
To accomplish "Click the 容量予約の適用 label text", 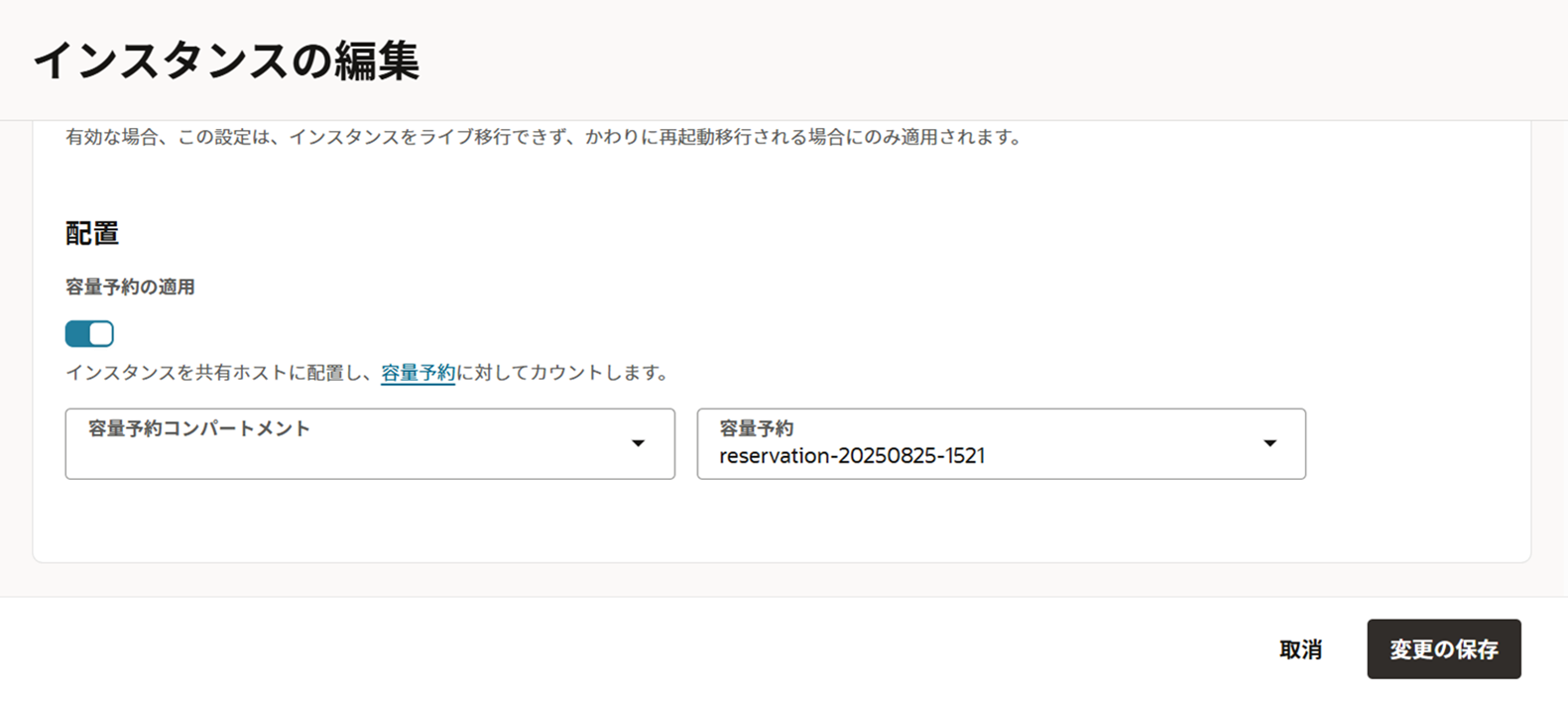I will point(130,288).
